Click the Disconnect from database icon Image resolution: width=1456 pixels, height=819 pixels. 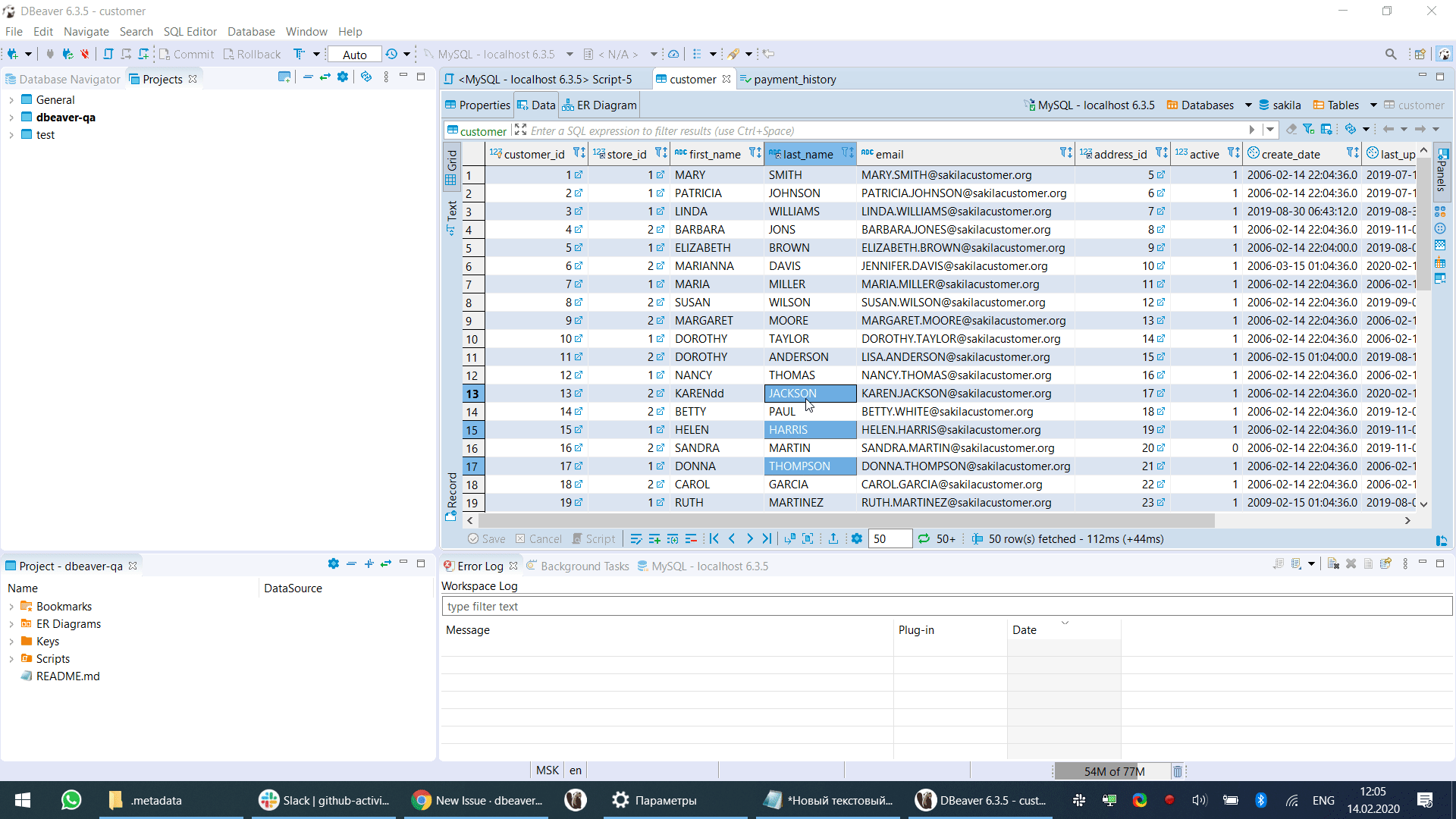(x=85, y=54)
